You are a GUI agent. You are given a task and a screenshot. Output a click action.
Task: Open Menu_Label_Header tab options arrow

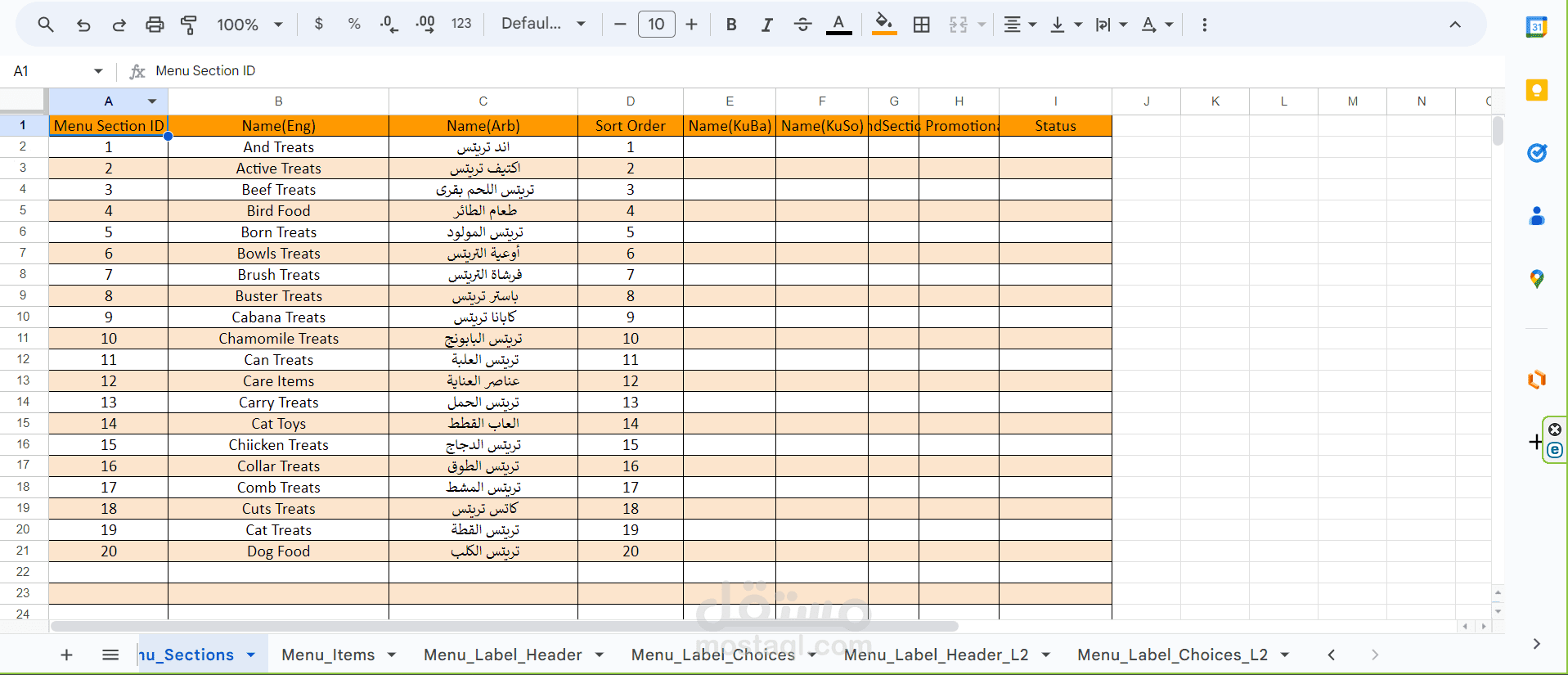[600, 655]
